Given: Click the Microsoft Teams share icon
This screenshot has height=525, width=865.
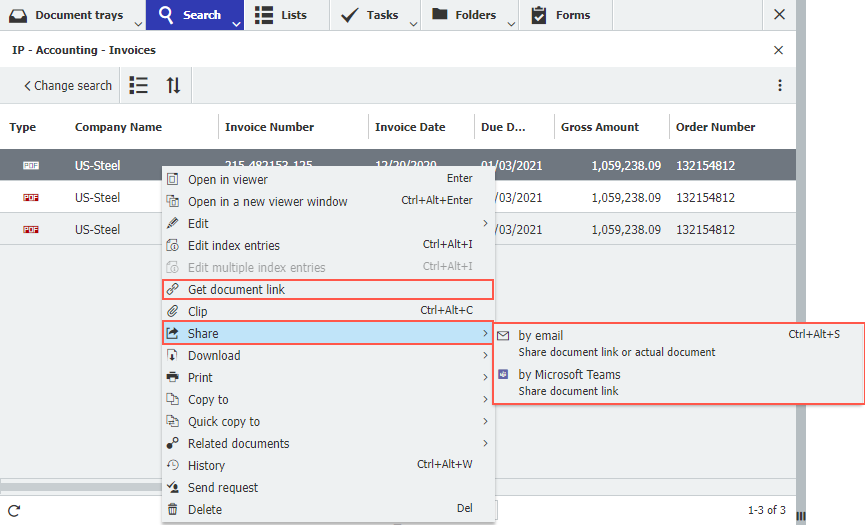Looking at the screenshot, I should click(x=504, y=375).
